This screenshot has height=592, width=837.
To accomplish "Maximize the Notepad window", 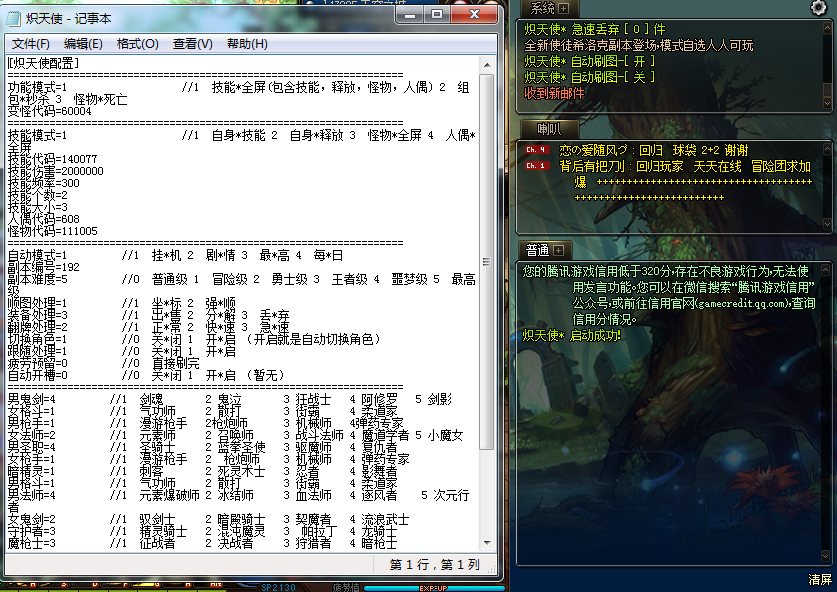I will pos(437,14).
